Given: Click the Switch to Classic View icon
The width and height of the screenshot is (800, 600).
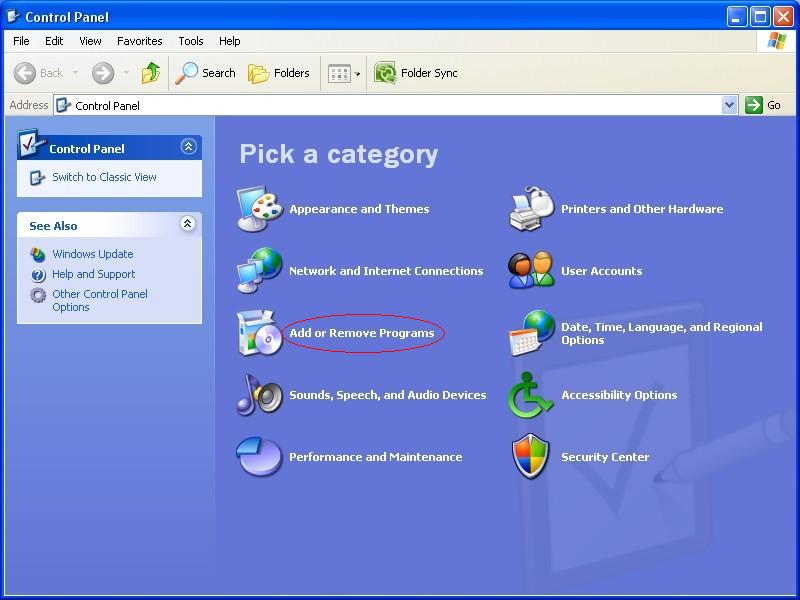Looking at the screenshot, I should (x=37, y=178).
